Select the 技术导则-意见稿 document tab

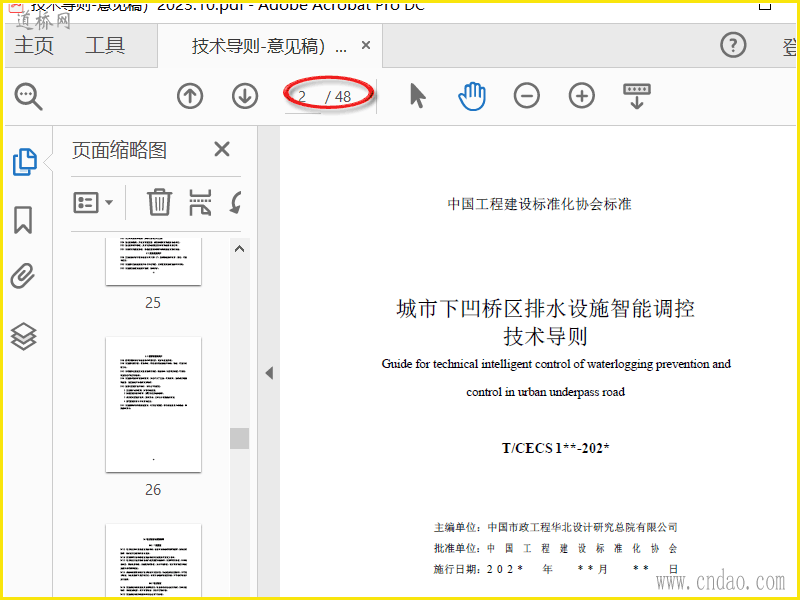click(269, 46)
